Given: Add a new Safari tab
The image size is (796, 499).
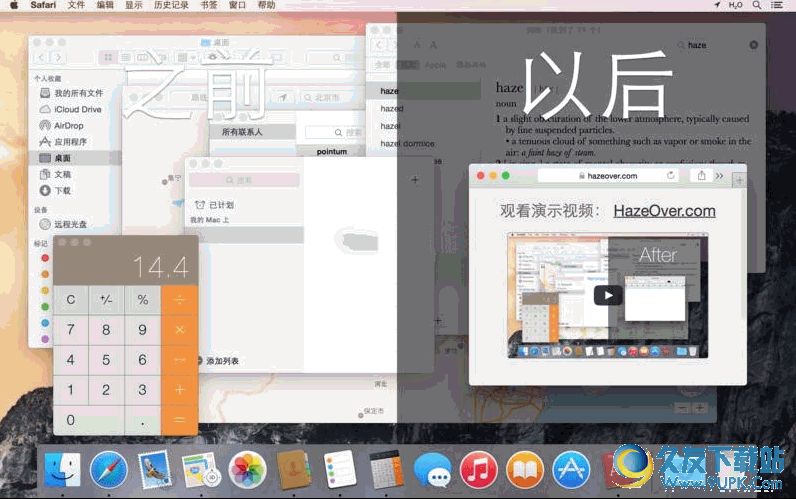Looking at the screenshot, I should pyautogui.click(x=739, y=180).
